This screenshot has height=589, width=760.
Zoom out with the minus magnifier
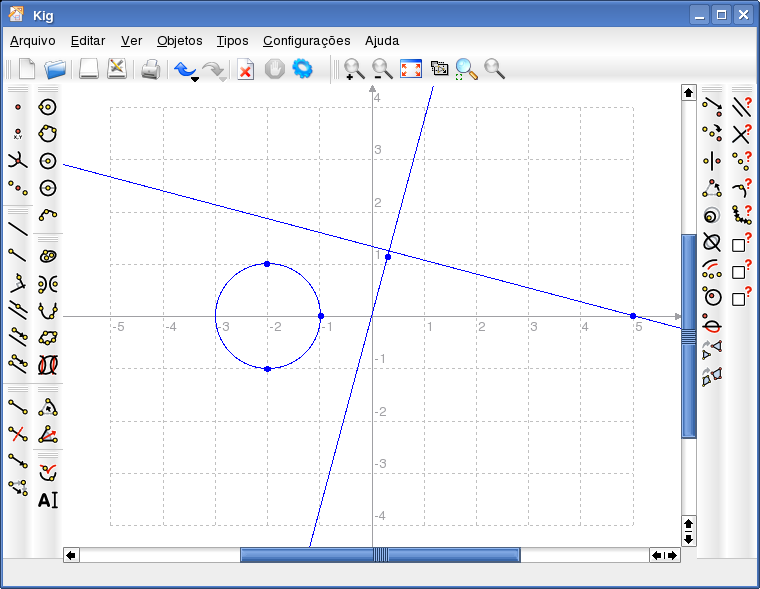pyautogui.click(x=382, y=69)
